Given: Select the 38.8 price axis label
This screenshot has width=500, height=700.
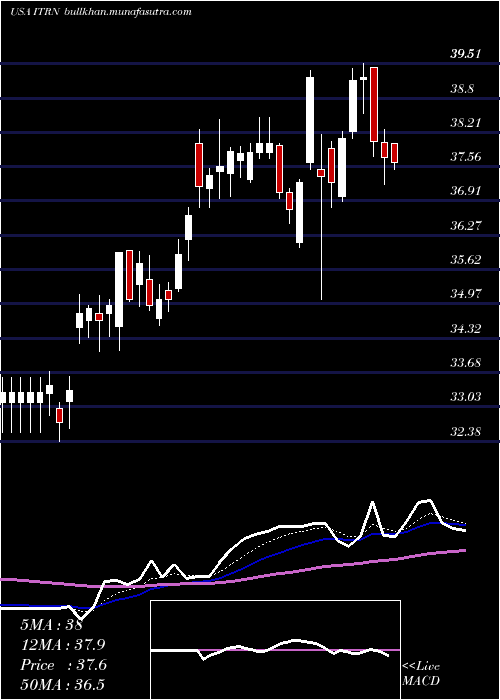Looking at the screenshot, I should (462, 88).
